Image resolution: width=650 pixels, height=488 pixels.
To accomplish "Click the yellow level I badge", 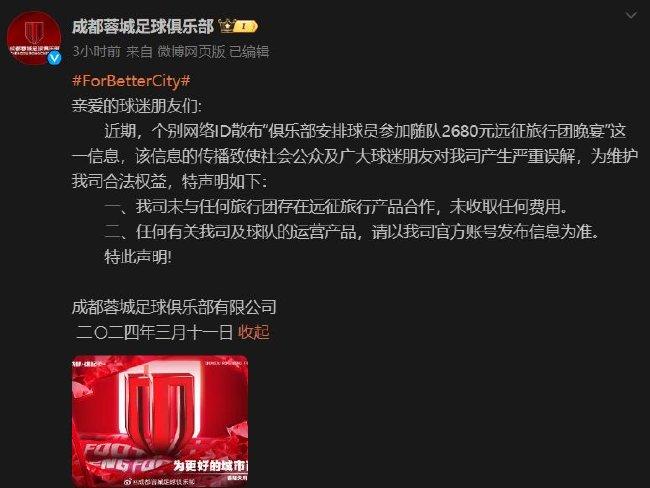I will click(x=246, y=27).
